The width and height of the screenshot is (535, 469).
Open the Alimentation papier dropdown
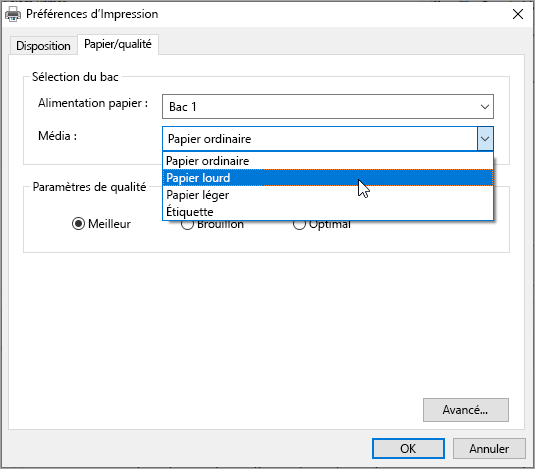coord(328,107)
